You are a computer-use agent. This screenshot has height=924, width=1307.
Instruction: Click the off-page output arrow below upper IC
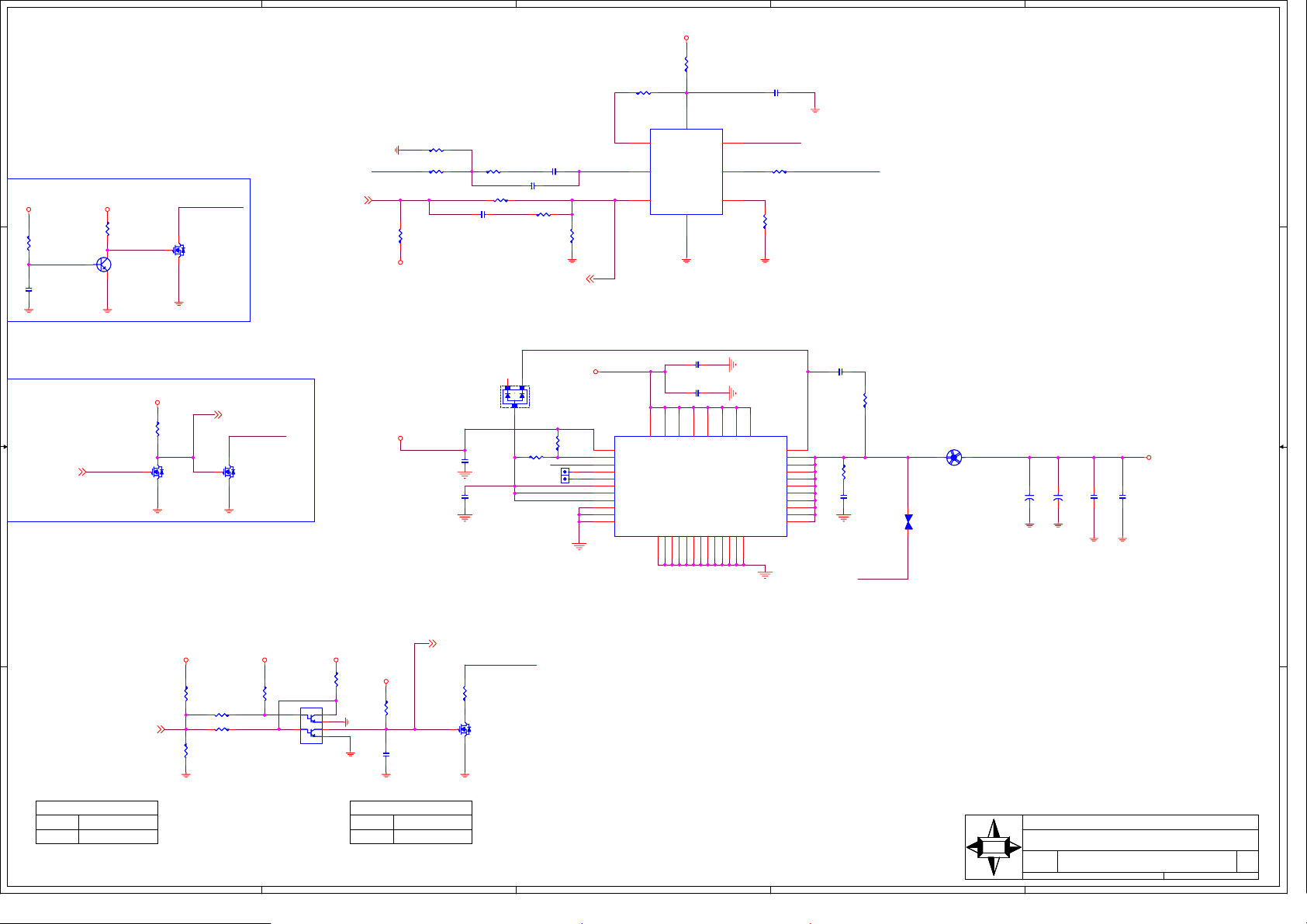pyautogui.click(x=590, y=279)
